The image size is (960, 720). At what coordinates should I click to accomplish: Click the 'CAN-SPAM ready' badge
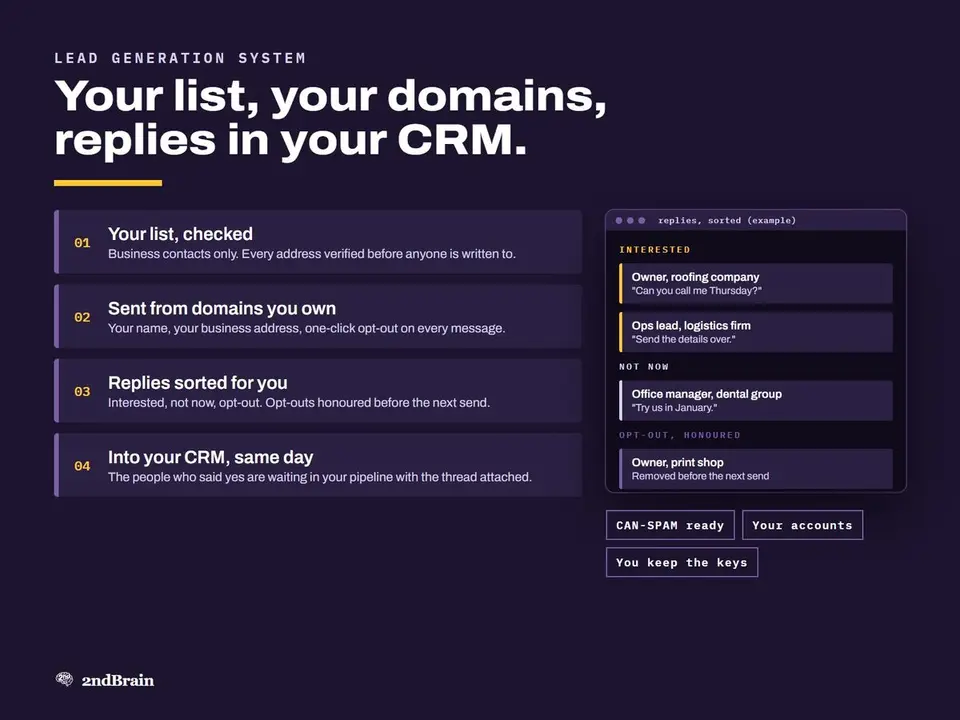(x=670, y=525)
